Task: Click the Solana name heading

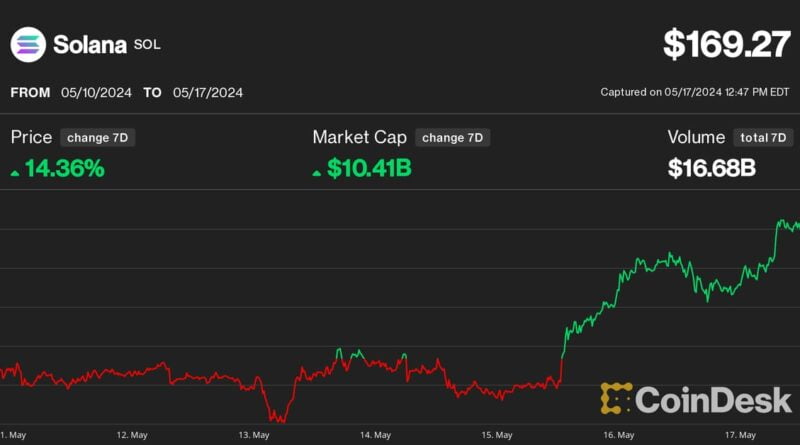Action: coord(88,44)
